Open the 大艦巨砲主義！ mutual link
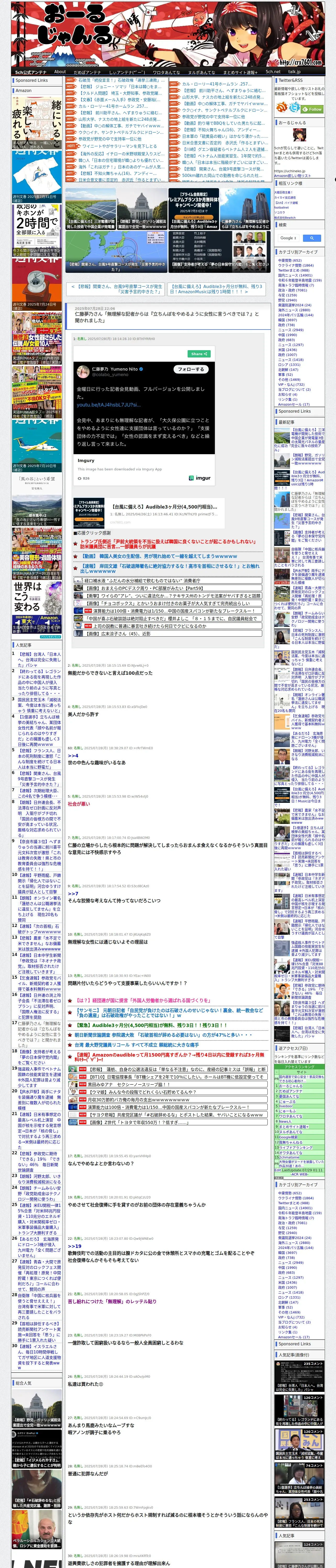Screen dimensions: 336x1568 tap(284, 192)
